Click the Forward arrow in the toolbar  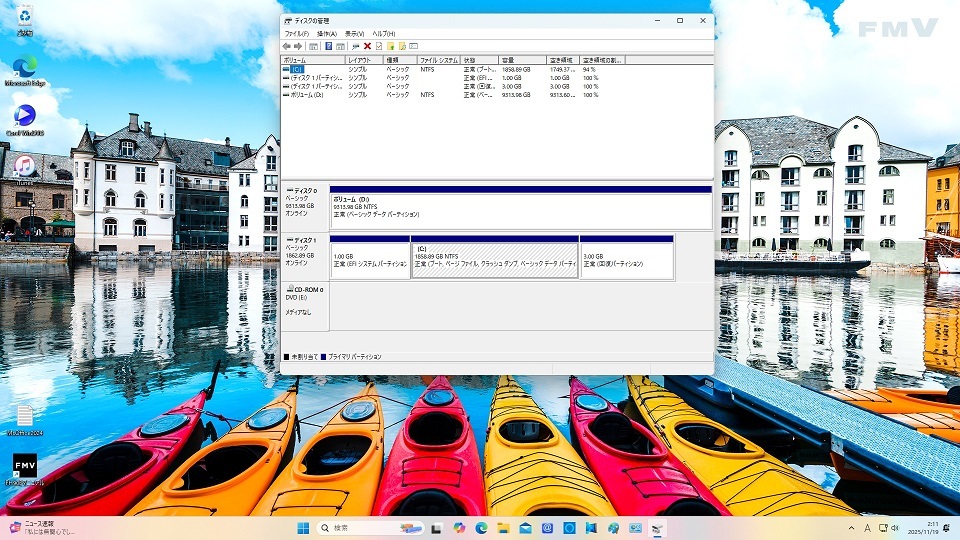(298, 46)
